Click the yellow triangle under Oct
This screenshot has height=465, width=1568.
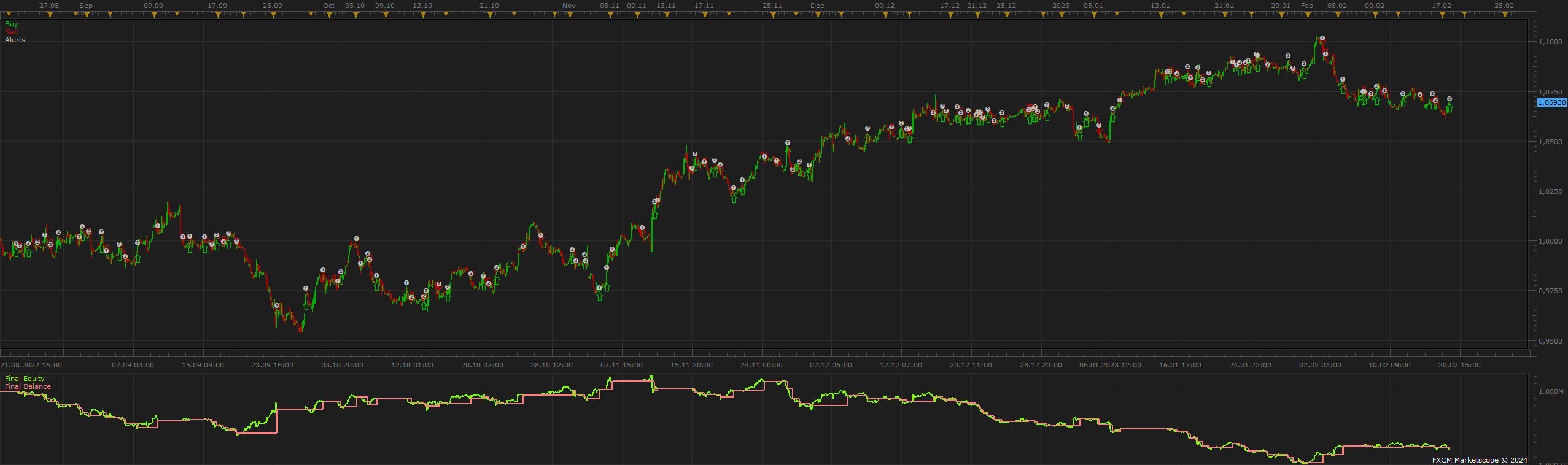coord(329,15)
